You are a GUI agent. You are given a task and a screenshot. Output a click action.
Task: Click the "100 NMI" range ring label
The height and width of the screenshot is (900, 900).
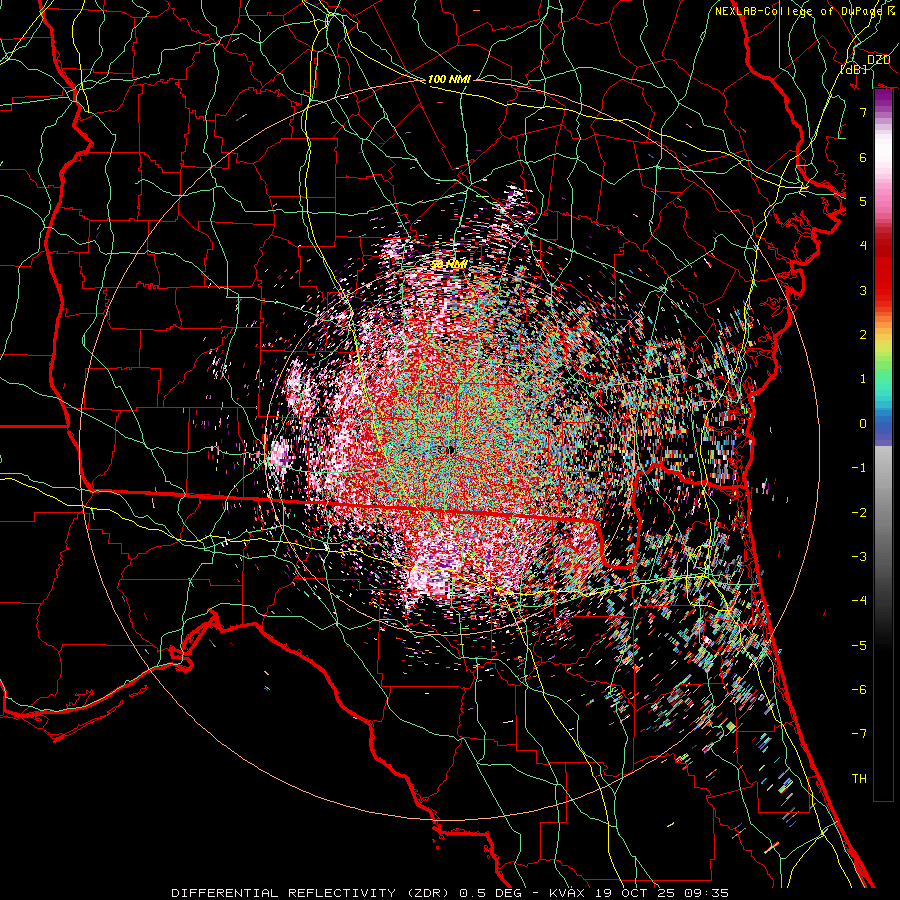[449, 79]
